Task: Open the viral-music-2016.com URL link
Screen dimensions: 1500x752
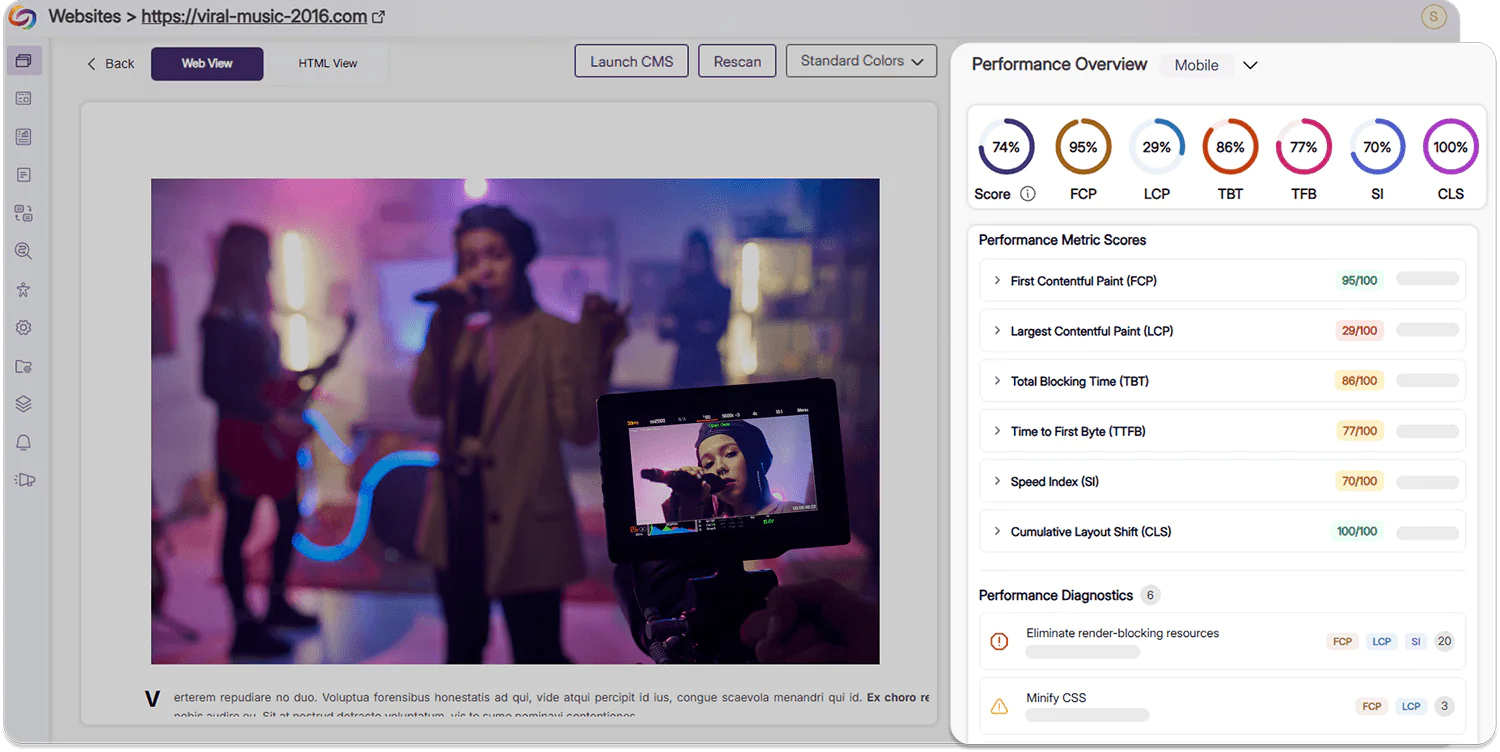Action: 254,17
